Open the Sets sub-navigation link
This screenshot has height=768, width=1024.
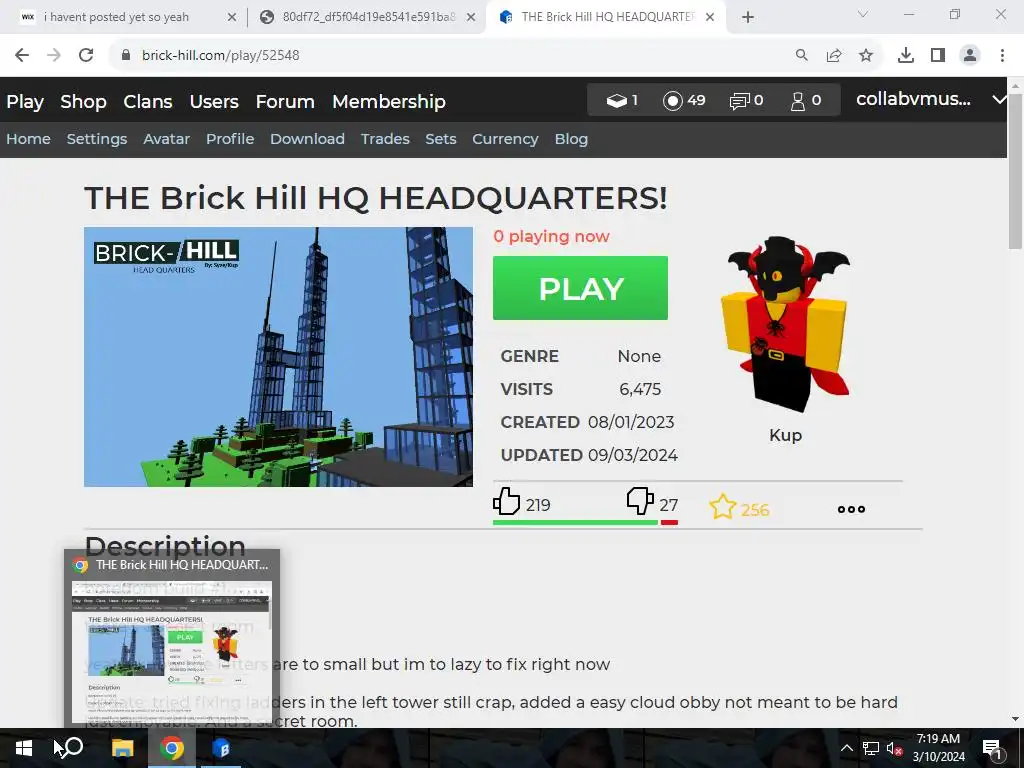coord(441,139)
